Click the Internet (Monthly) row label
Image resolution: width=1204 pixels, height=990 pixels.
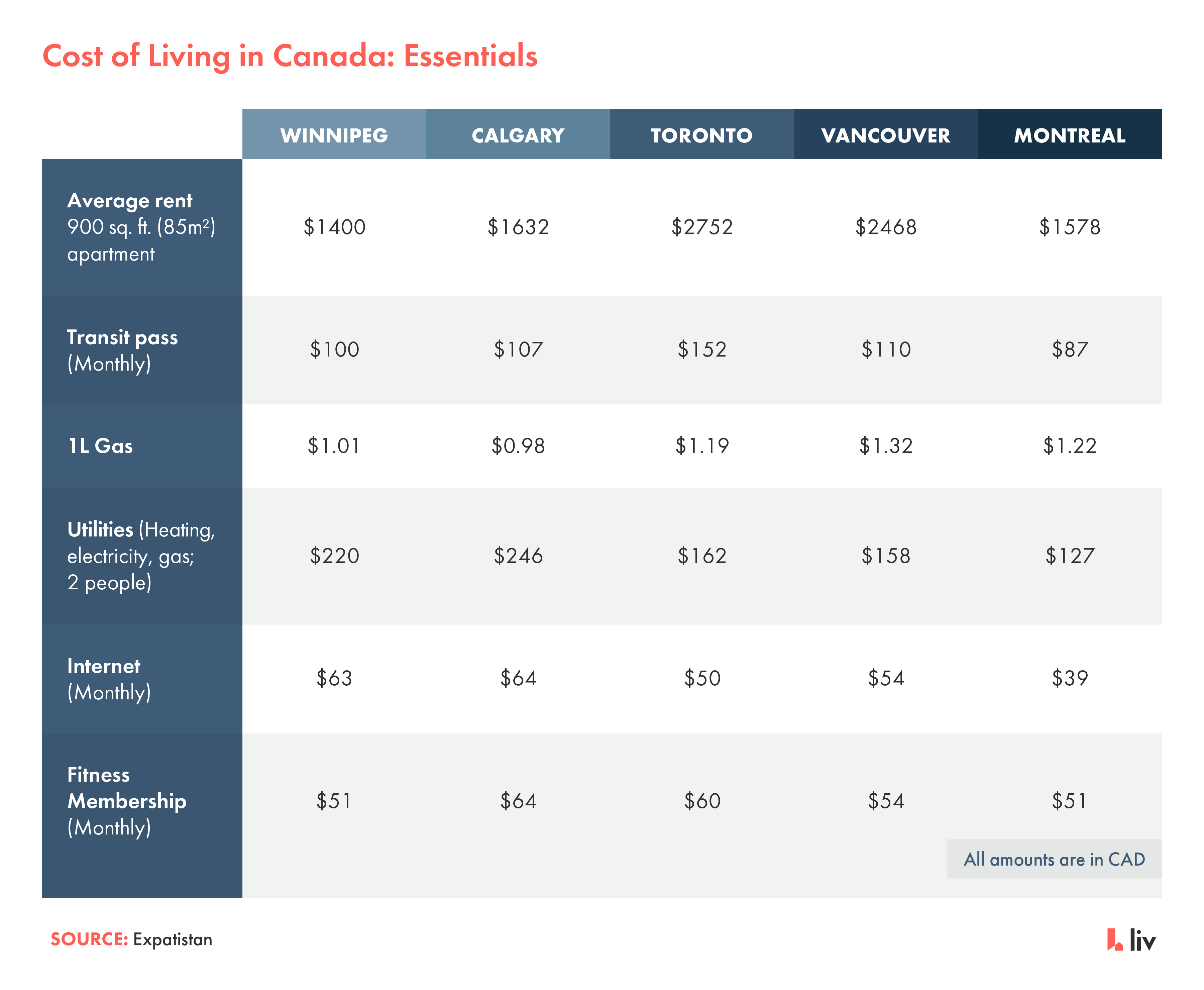(142, 679)
